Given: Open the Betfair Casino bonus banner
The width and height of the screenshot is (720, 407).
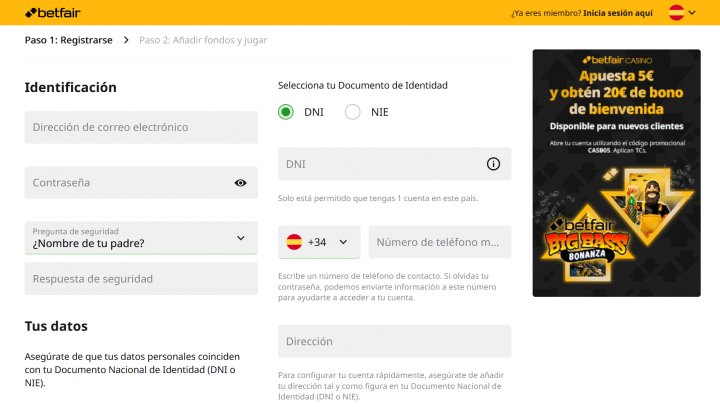Looking at the screenshot, I should 617,173.
